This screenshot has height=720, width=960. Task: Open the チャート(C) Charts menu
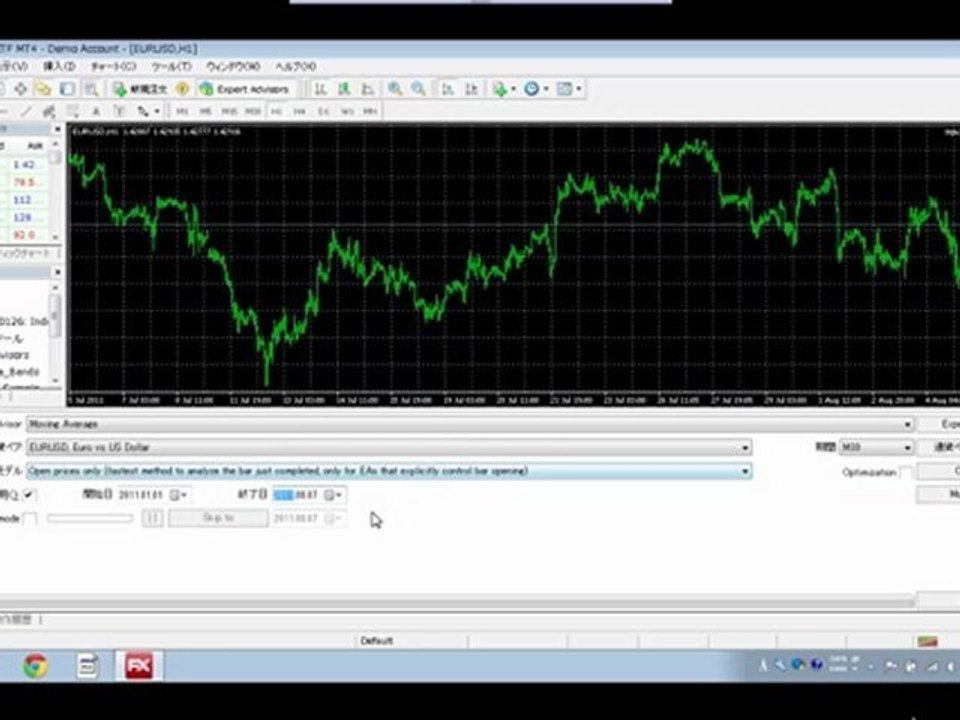click(x=113, y=66)
